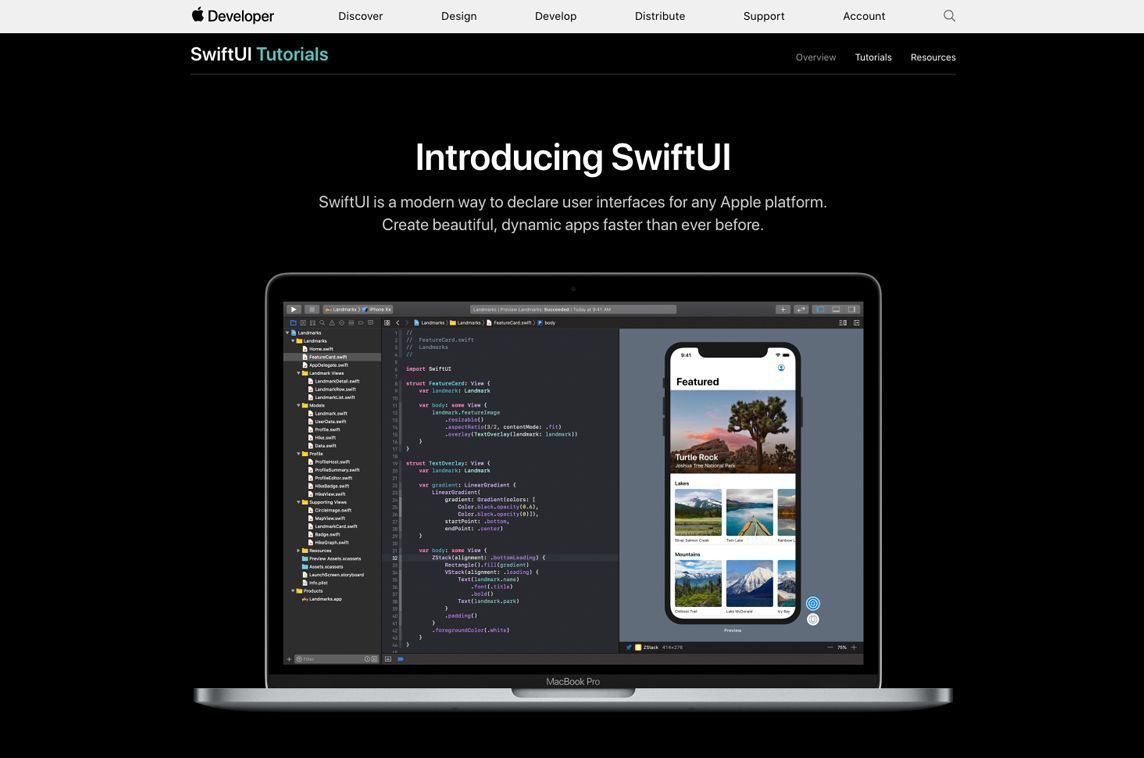Go to the Overview section link

(816, 57)
